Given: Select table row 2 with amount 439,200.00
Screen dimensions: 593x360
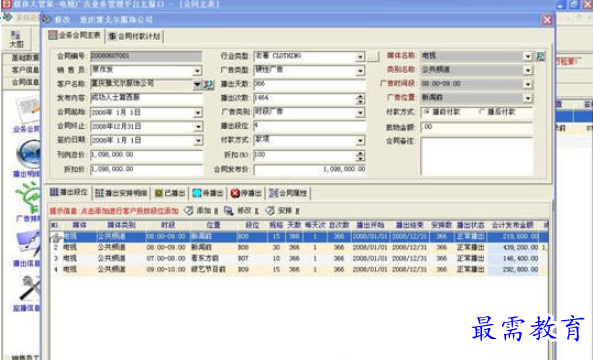Looking at the screenshot, I should coord(299,248).
